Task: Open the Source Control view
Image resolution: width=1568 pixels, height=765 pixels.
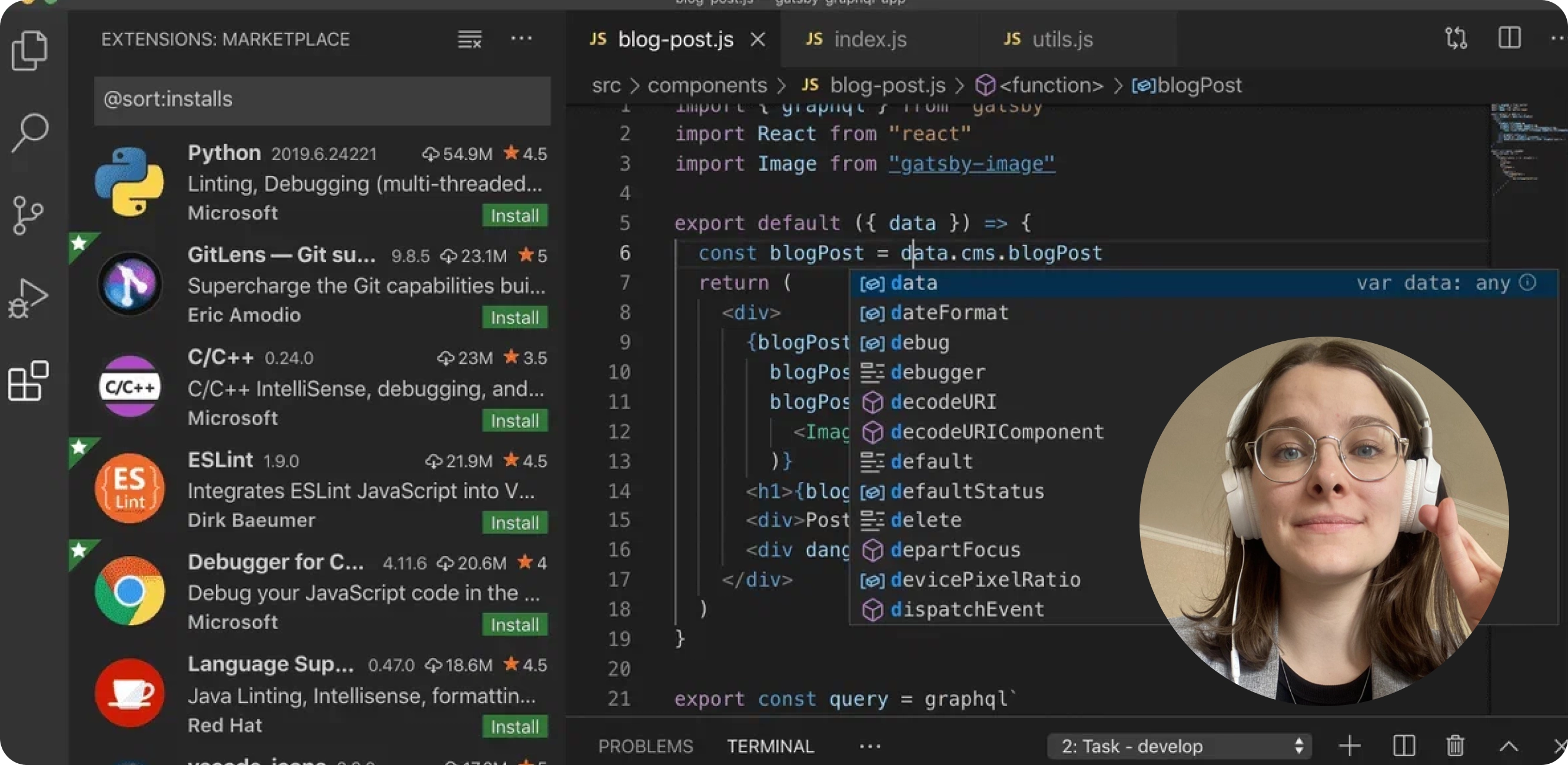Action: (28, 215)
